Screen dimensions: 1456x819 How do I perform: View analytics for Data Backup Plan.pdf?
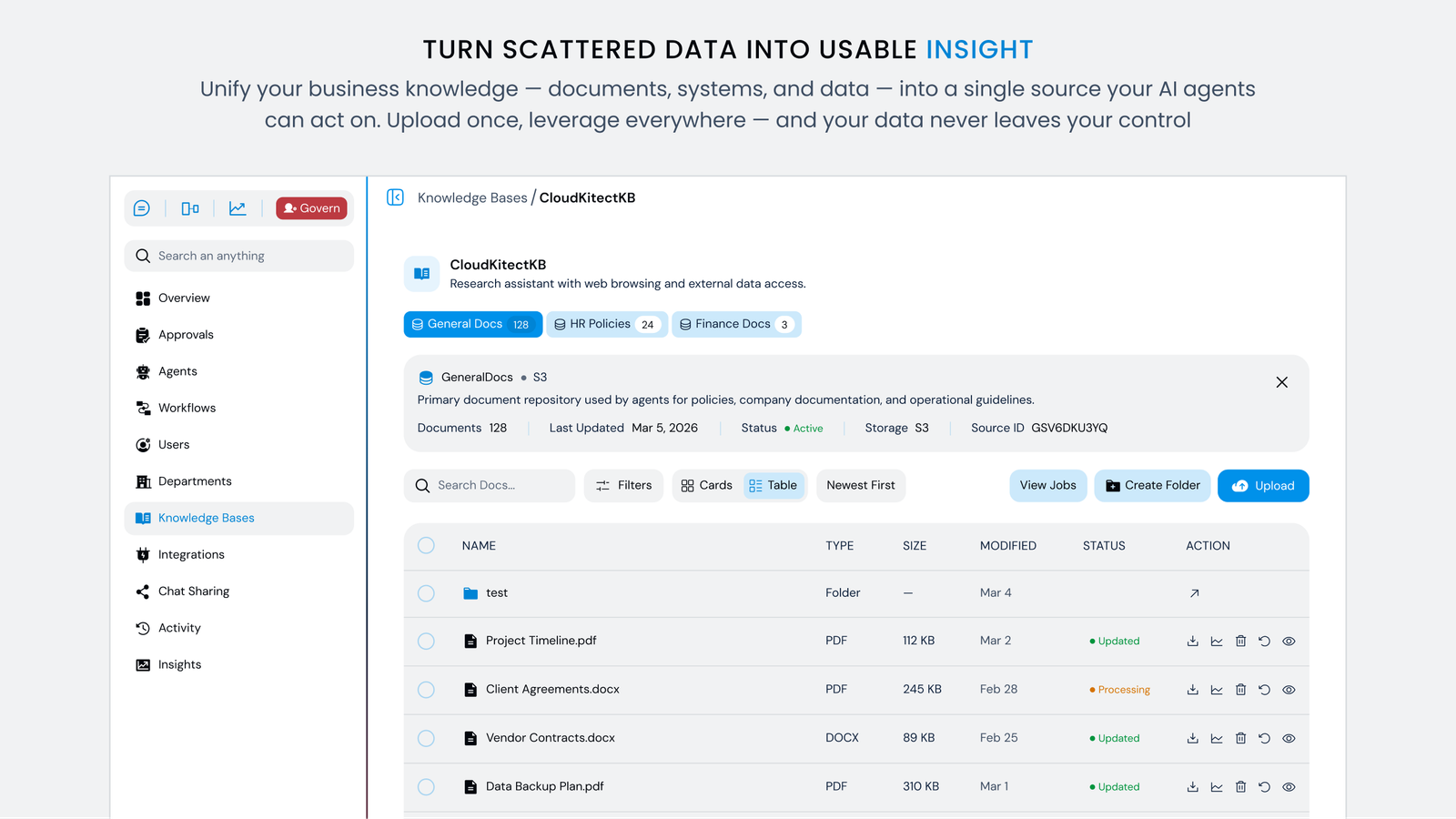coord(1217,787)
